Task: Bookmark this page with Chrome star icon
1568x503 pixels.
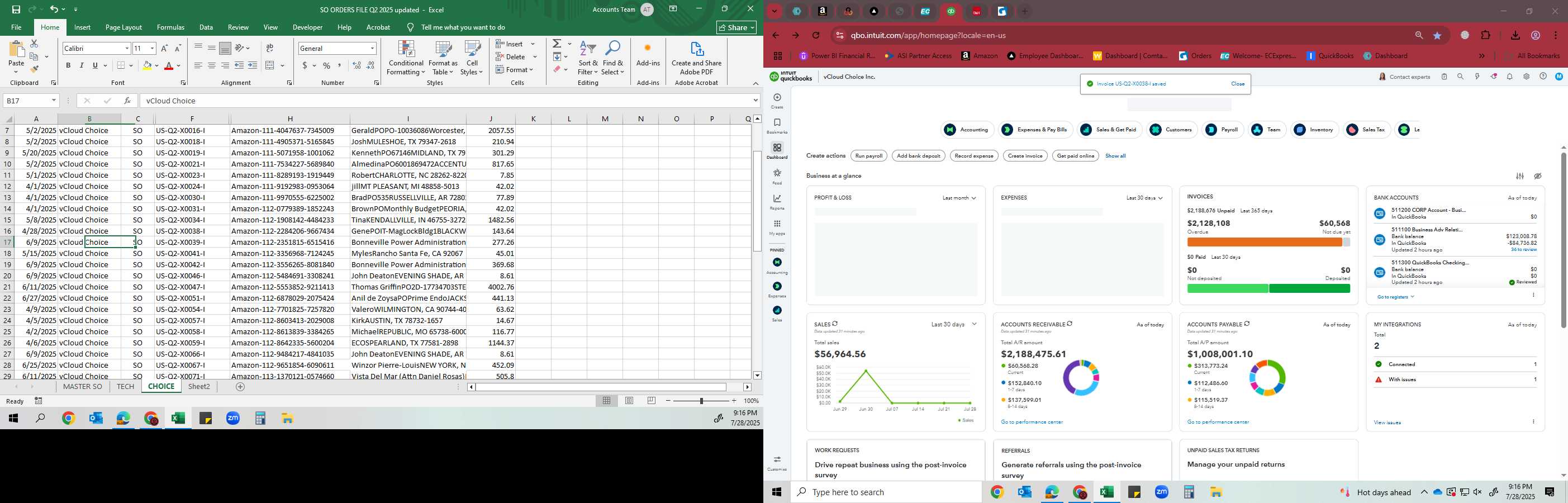Action: [1437, 36]
